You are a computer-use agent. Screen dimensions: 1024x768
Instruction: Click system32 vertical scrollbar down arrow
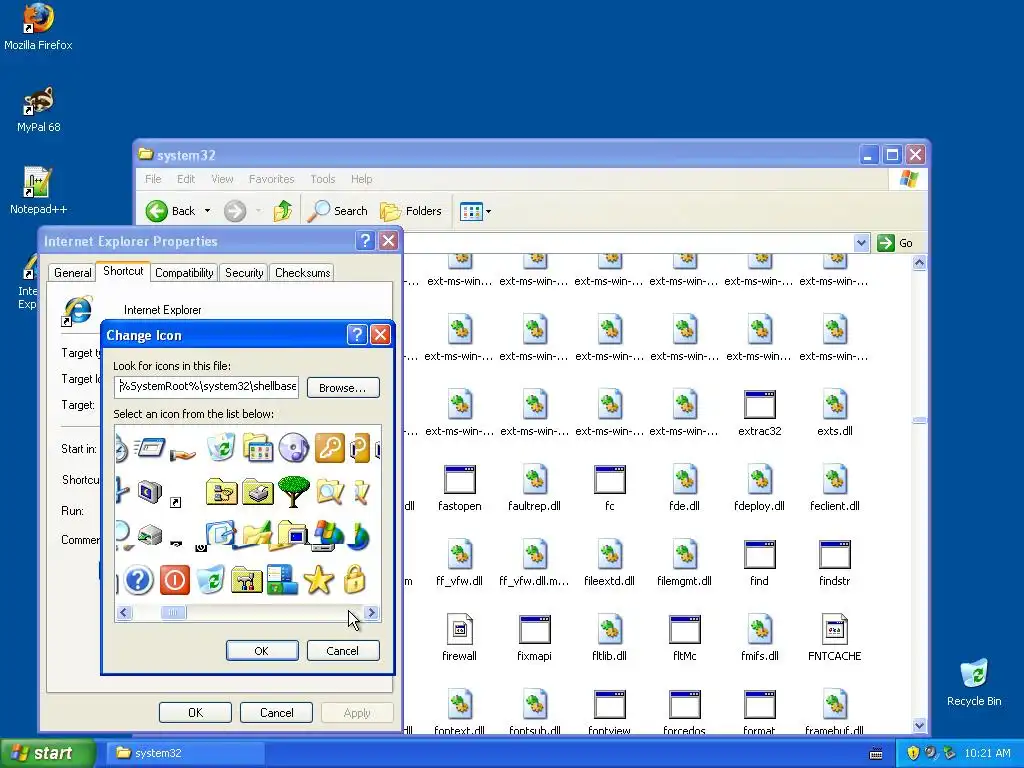click(920, 726)
